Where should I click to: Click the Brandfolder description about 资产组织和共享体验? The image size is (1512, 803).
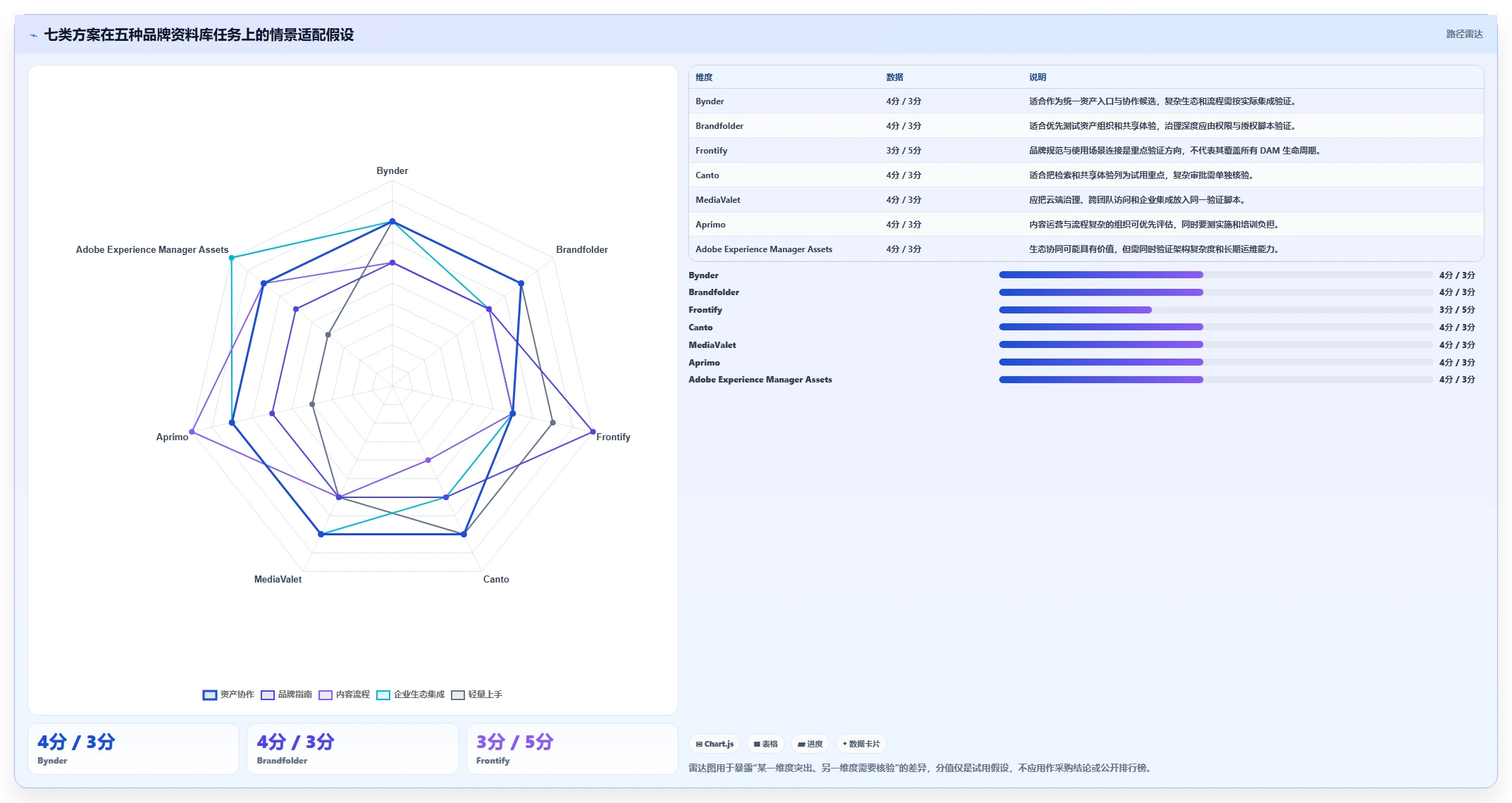pyautogui.click(x=1162, y=126)
